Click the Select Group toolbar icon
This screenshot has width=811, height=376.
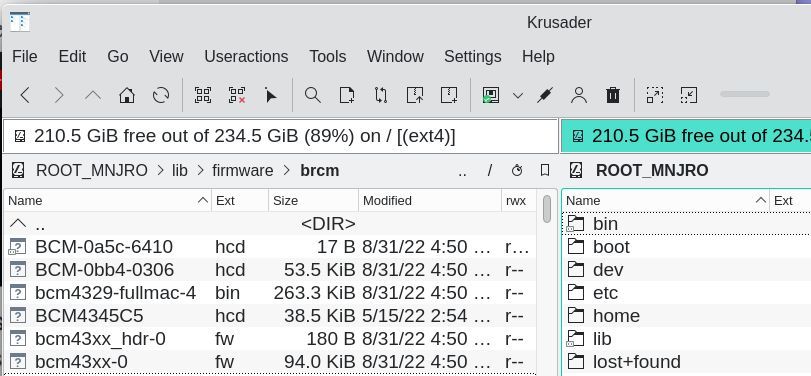pos(203,95)
